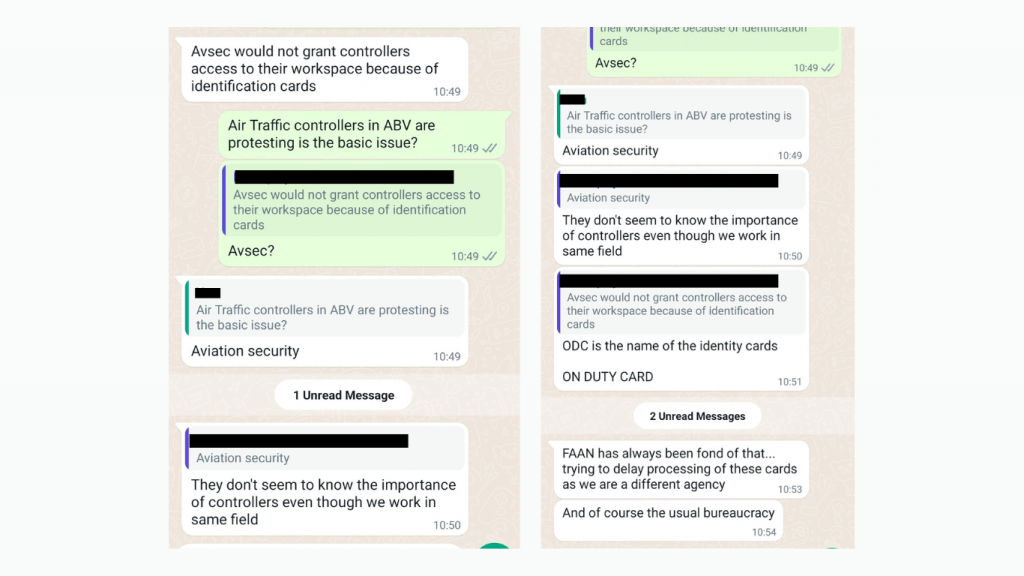
Task: Click the "2 Unread Messages" divider pill
Action: pos(697,416)
